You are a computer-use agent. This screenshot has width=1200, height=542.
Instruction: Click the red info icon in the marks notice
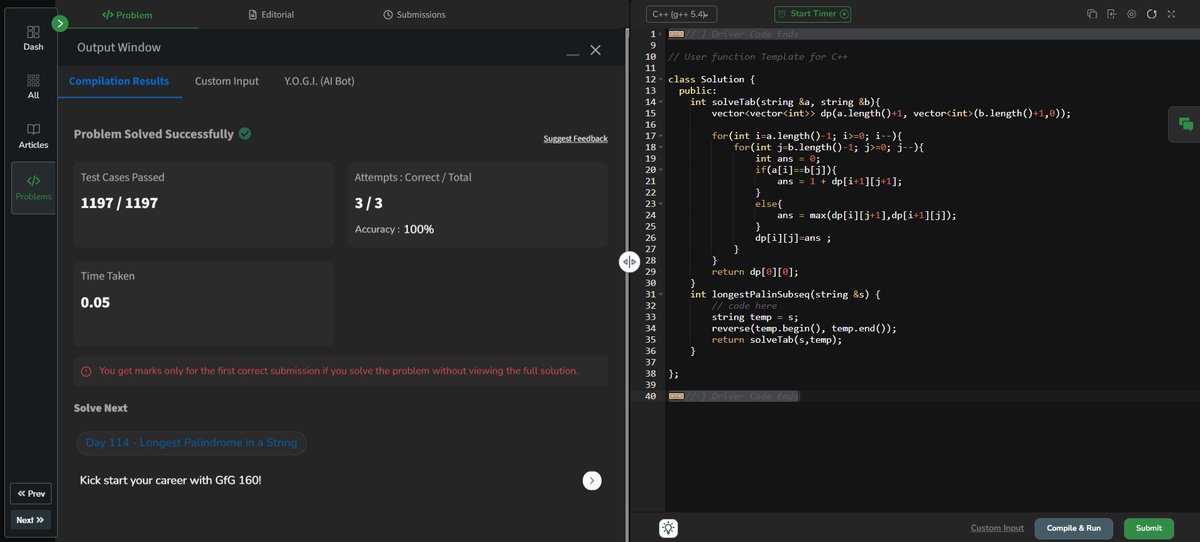[86, 371]
